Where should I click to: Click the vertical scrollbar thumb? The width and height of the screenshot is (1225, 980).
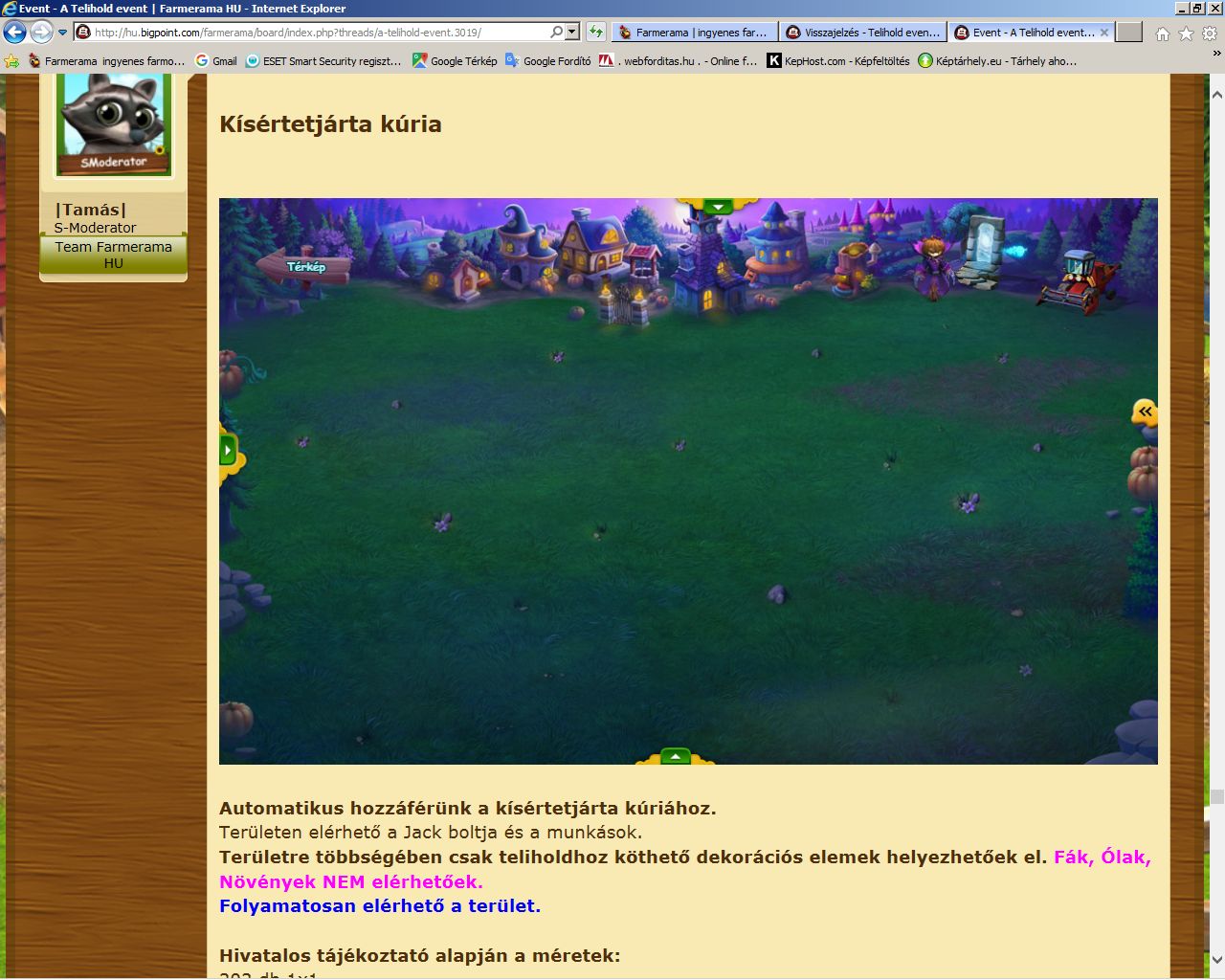(x=1216, y=796)
